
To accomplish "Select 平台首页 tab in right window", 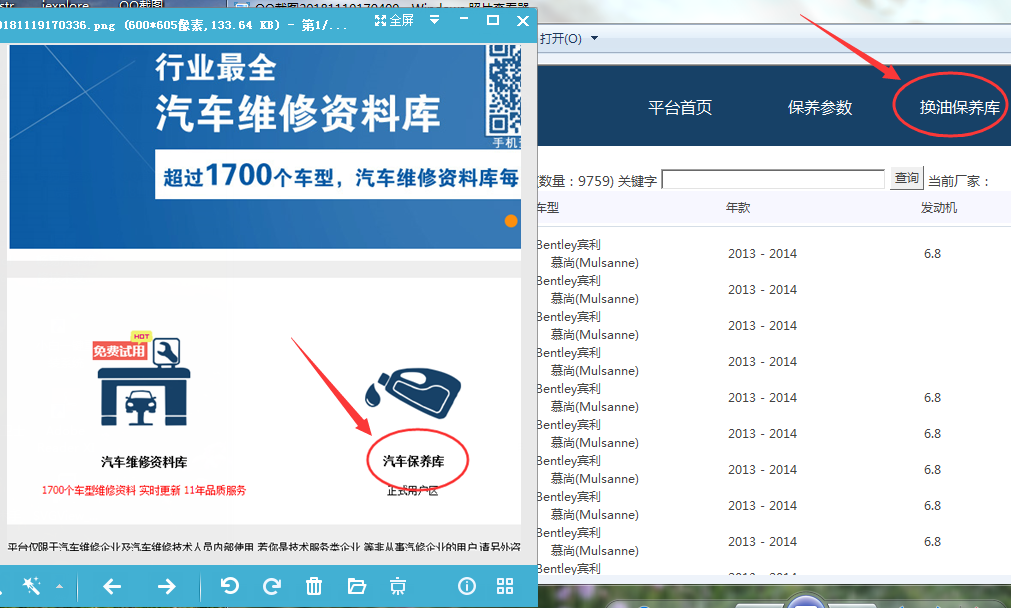I will (680, 108).
